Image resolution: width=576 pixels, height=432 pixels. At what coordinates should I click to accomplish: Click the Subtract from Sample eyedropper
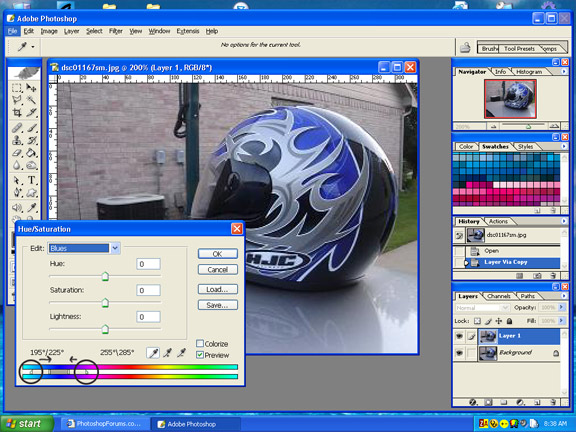tap(181, 353)
